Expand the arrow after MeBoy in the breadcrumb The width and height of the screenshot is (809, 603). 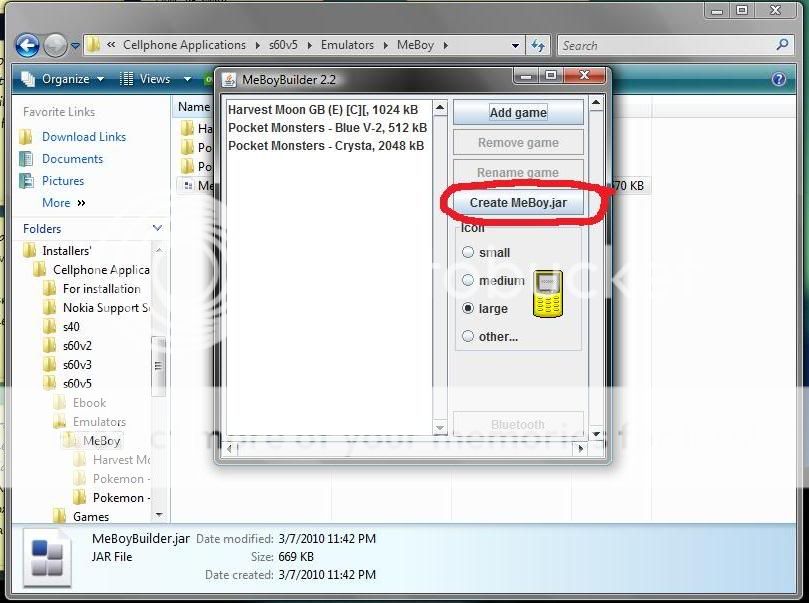tap(446, 45)
